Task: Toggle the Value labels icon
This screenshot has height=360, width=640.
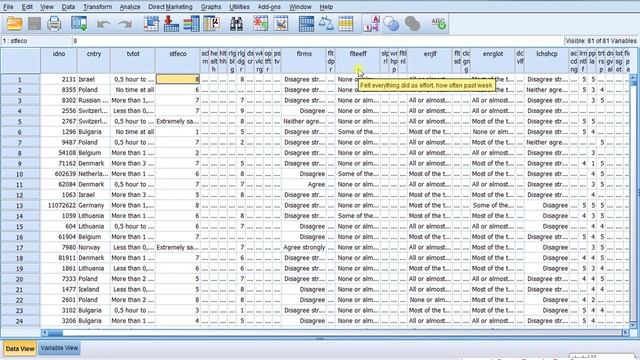Action: 371,23
